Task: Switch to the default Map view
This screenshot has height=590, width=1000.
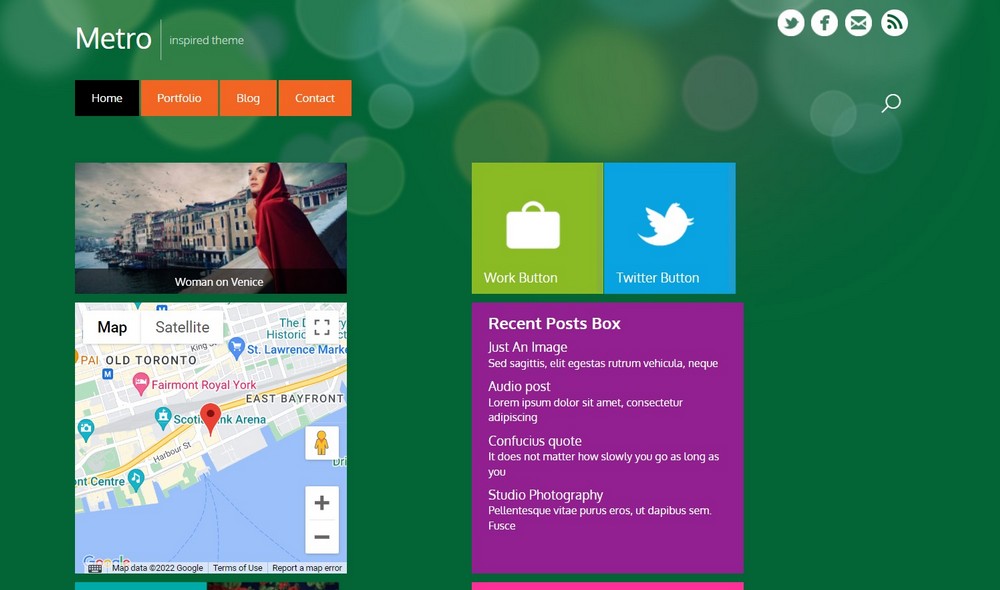Action: pyautogui.click(x=112, y=327)
